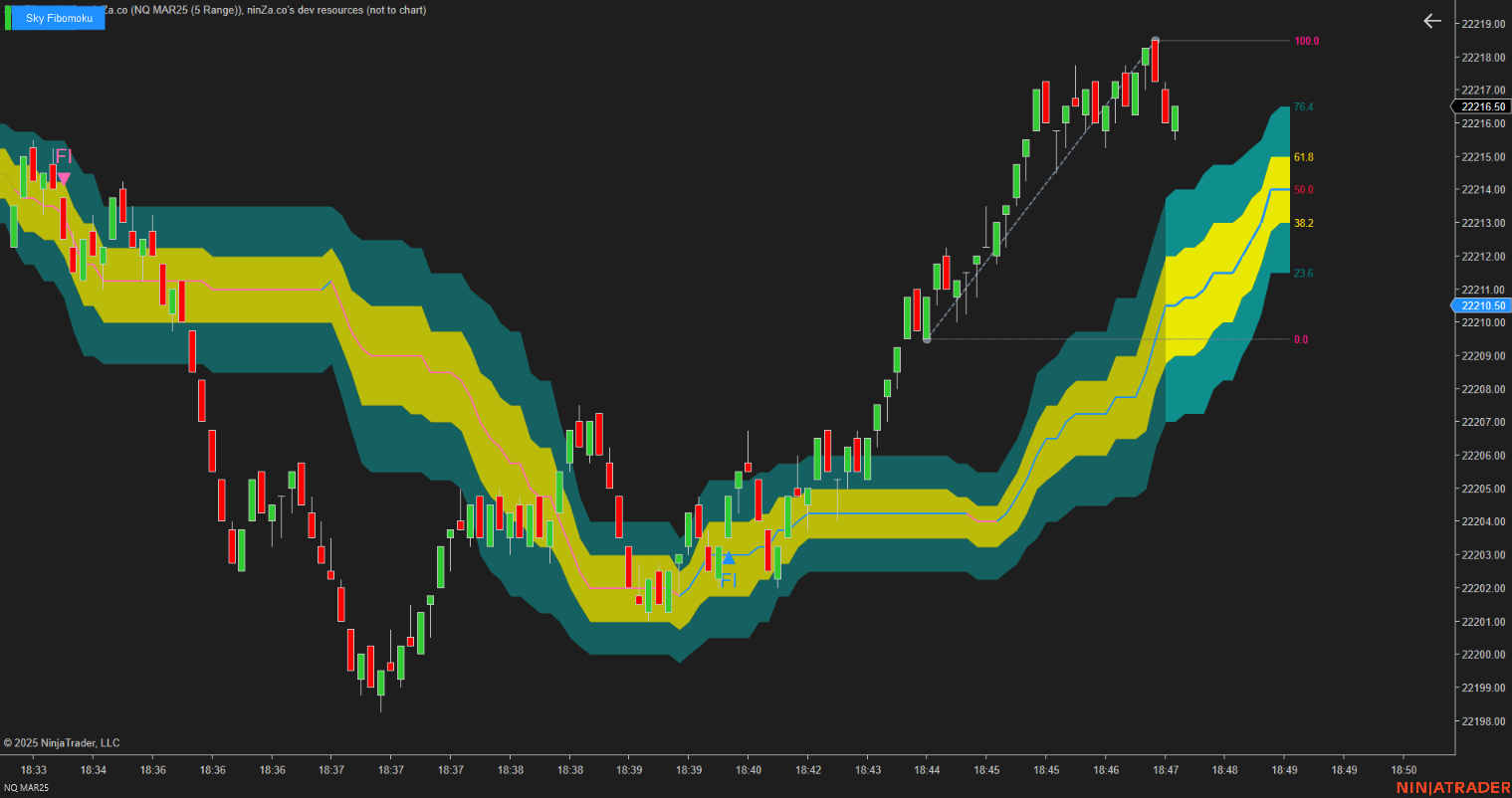
Task: Click the 23.6 Fibonacci level text
Action: 1302,272
